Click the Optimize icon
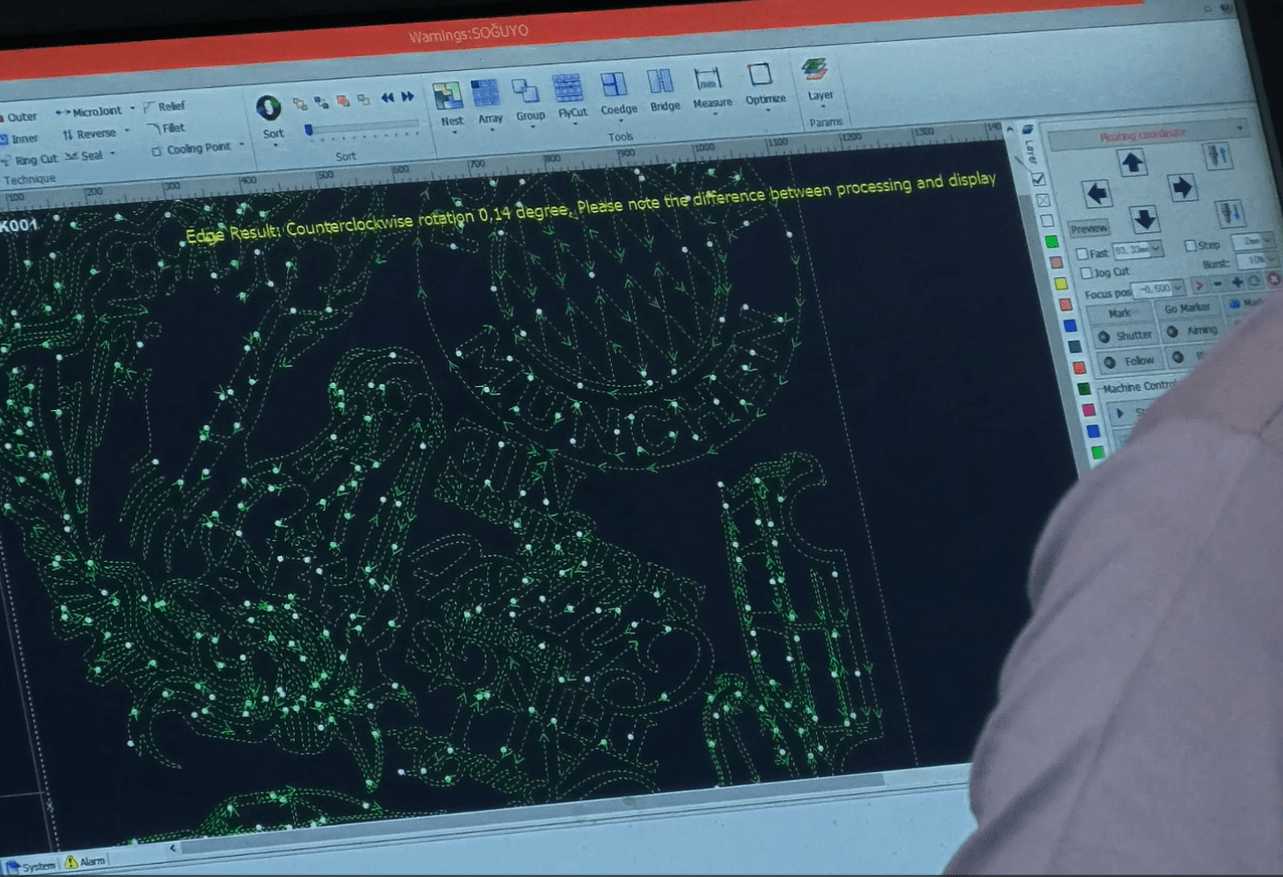This screenshot has width=1283, height=877. pyautogui.click(x=763, y=82)
